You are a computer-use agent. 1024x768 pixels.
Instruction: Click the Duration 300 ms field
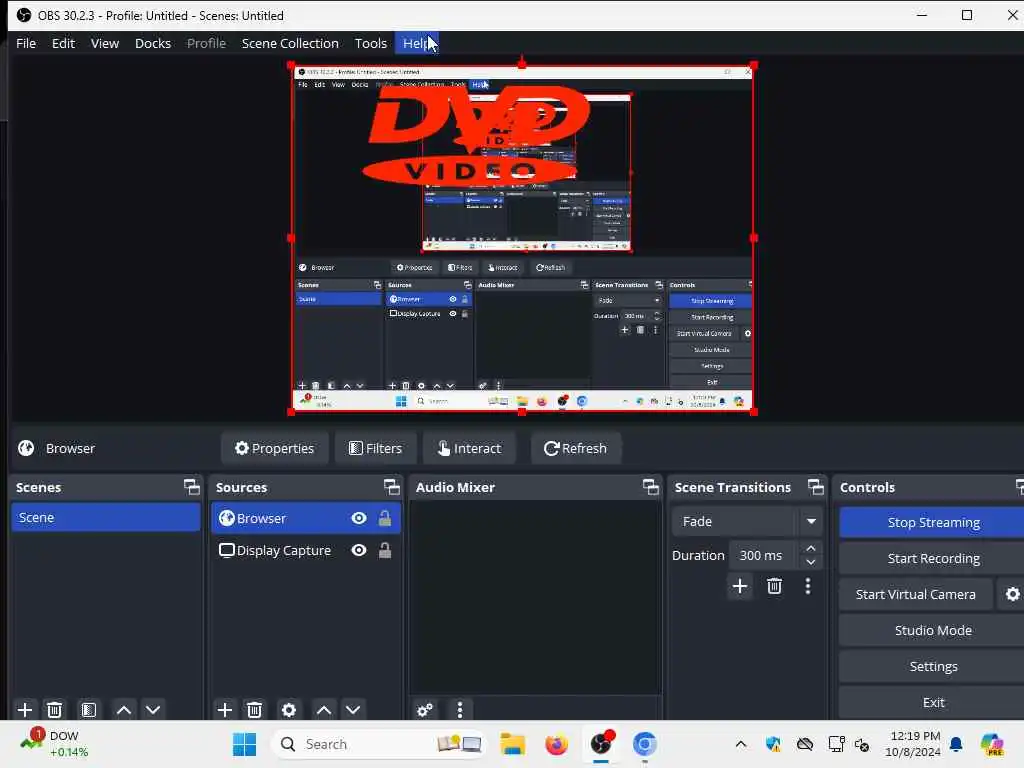click(x=763, y=555)
